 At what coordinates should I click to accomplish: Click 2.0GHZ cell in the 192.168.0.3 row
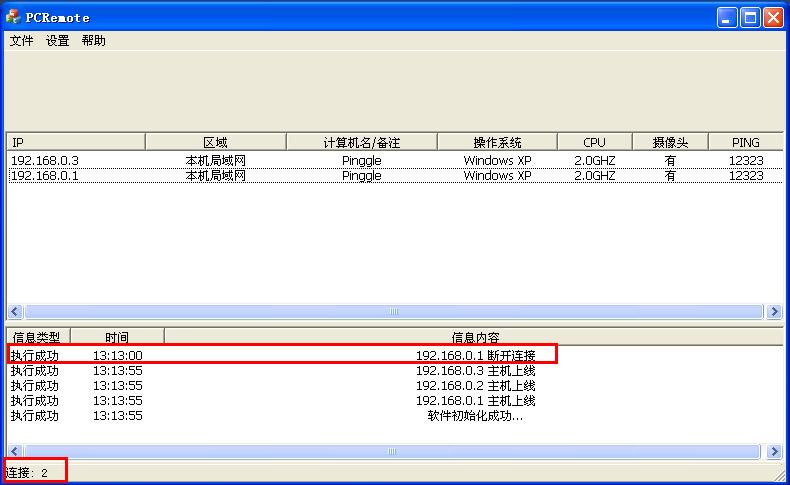click(x=595, y=161)
